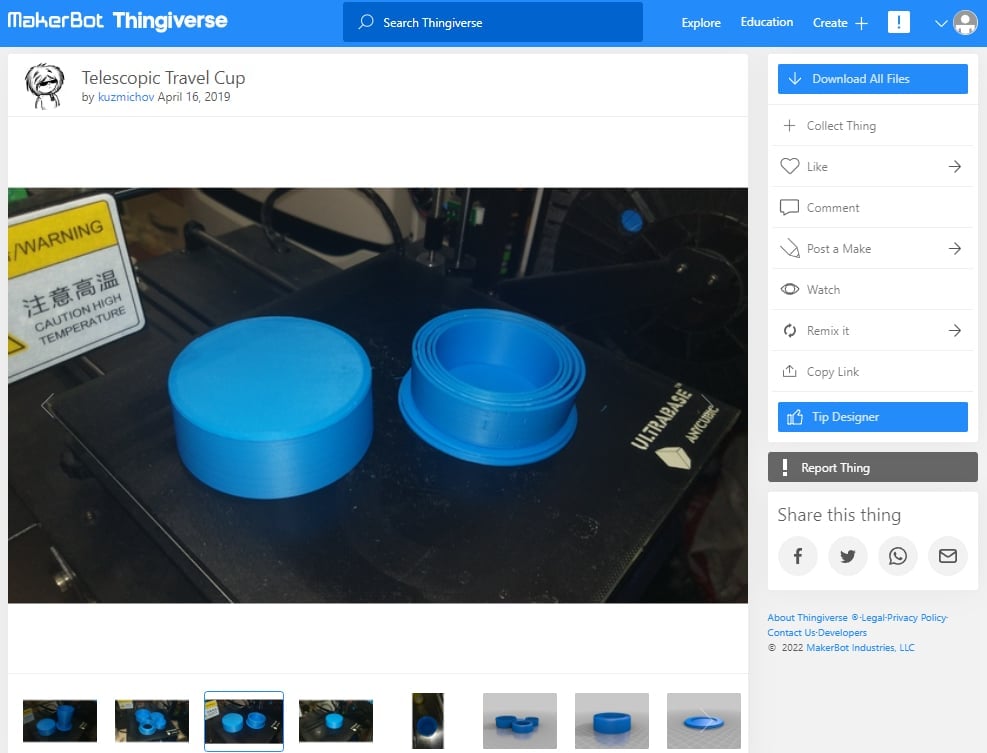Image resolution: width=987 pixels, height=753 pixels.
Task: Click the Post a Make icon
Action: [x=789, y=248]
